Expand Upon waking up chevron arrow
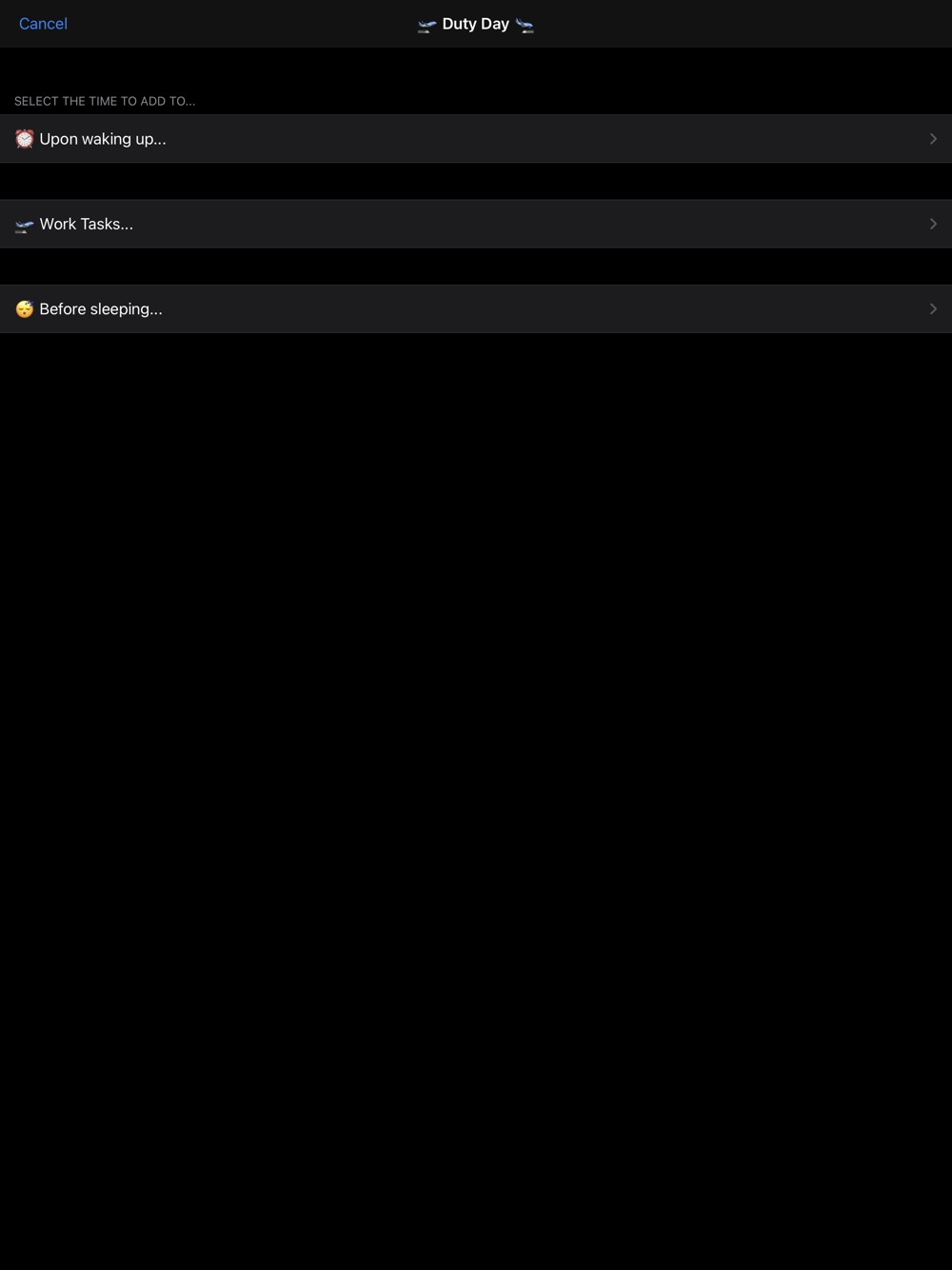Image resolution: width=952 pixels, height=1270 pixels. pyautogui.click(x=933, y=139)
